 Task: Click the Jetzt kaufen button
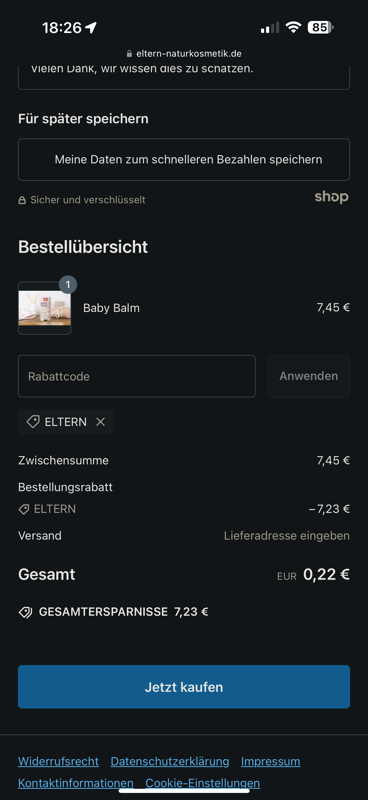[x=184, y=687]
